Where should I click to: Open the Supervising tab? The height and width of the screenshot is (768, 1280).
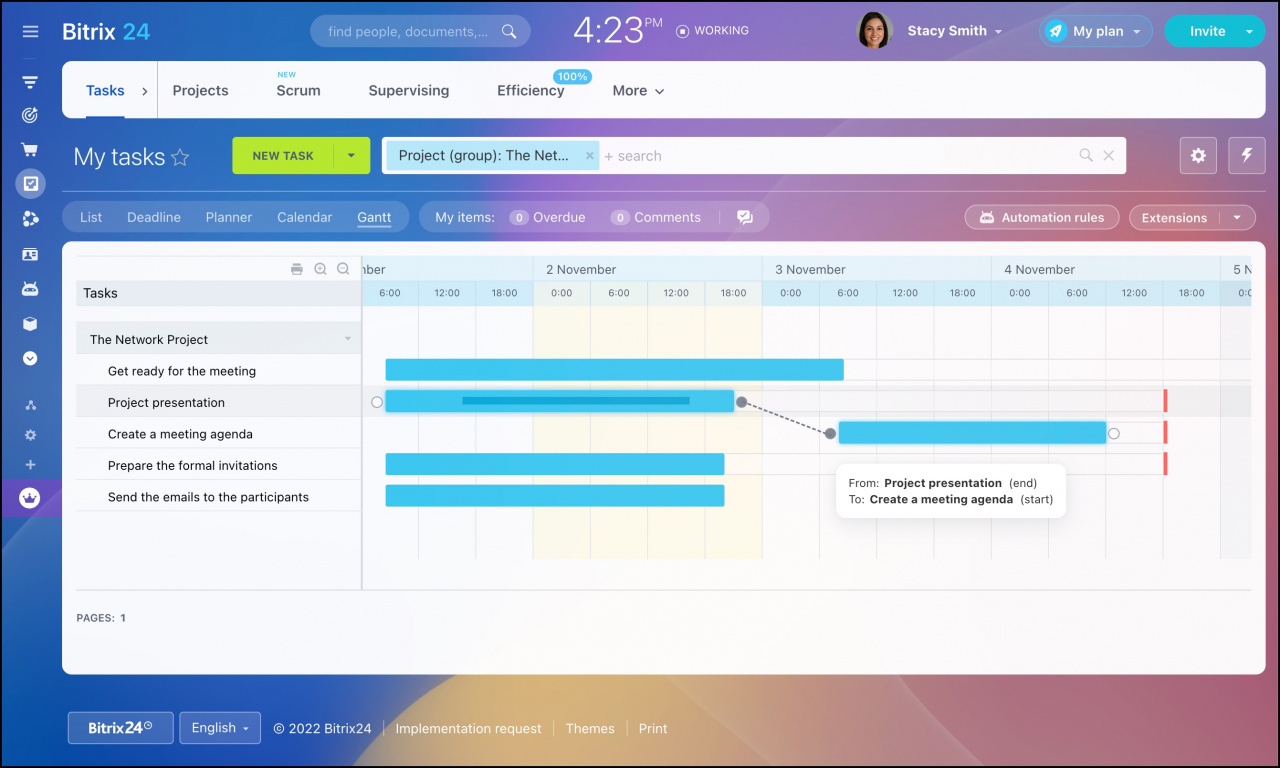(408, 90)
